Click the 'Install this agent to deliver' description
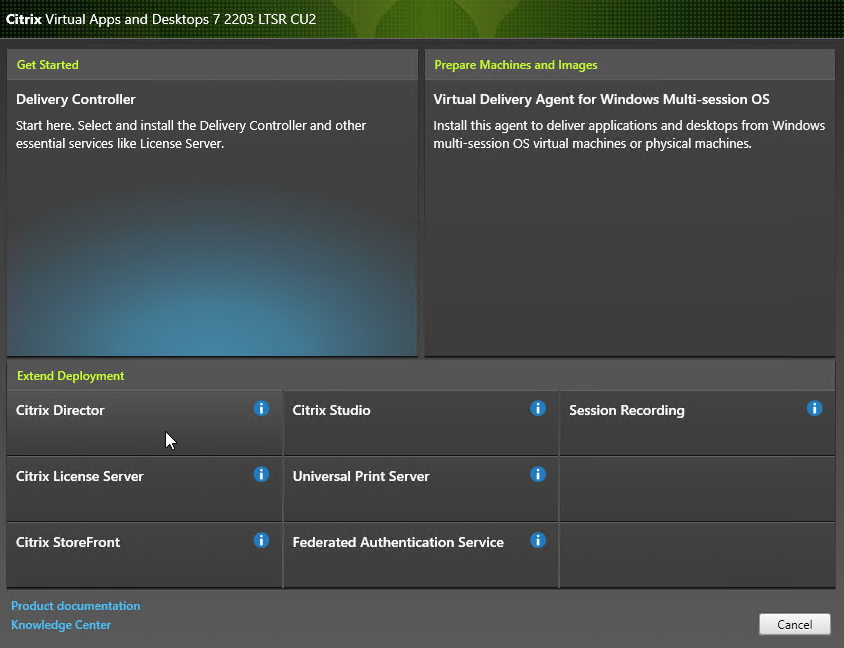The width and height of the screenshot is (844, 648). 629,135
